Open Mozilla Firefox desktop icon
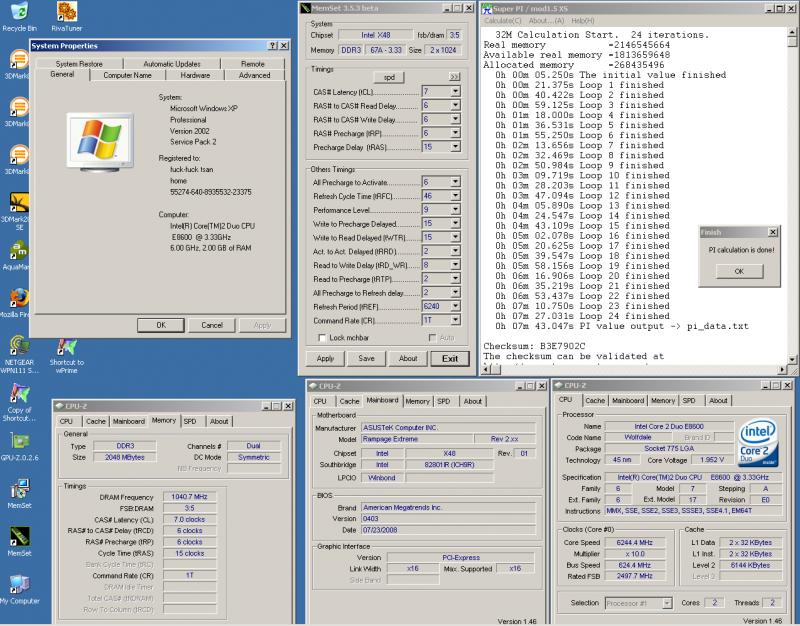The height and width of the screenshot is (626, 800). tap(17, 303)
